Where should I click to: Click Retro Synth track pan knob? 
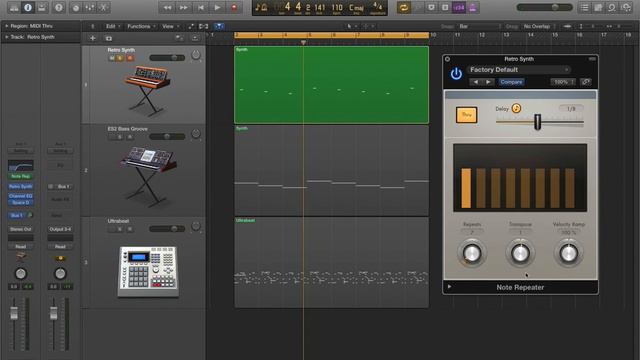coord(196,55)
